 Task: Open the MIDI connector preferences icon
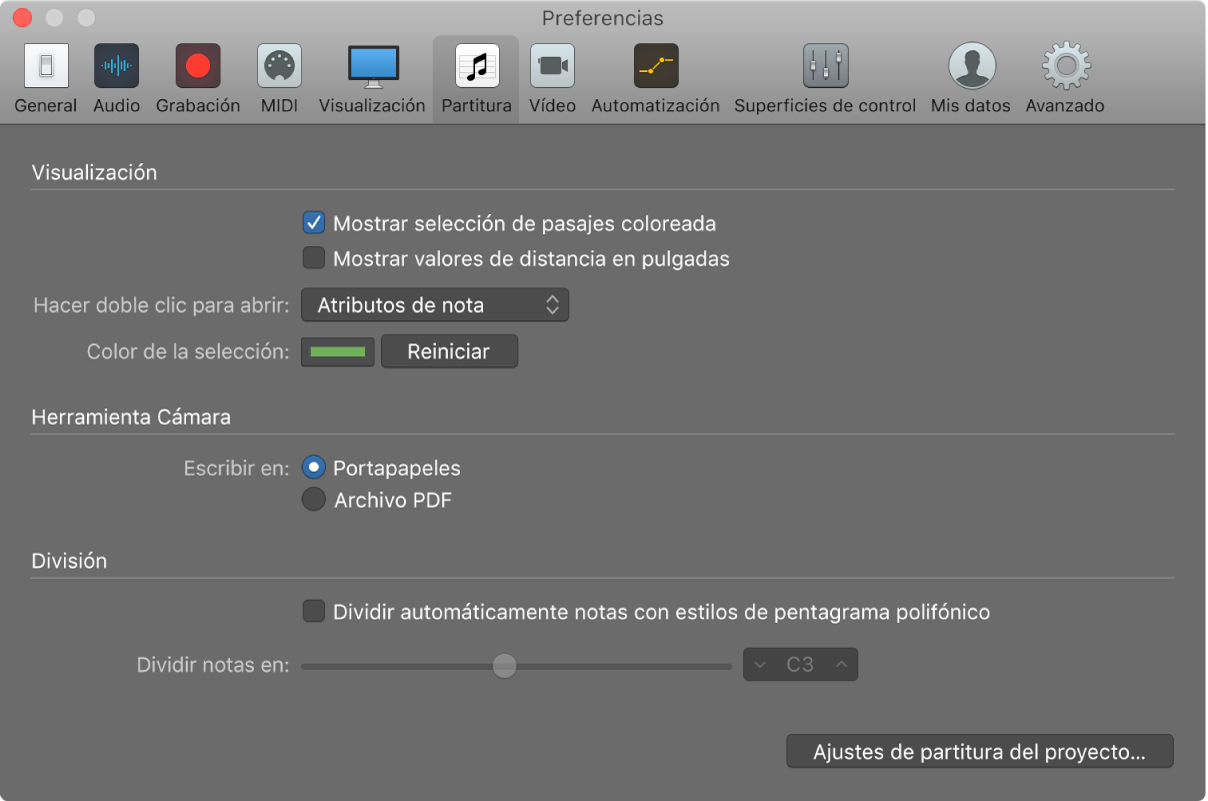pos(279,67)
